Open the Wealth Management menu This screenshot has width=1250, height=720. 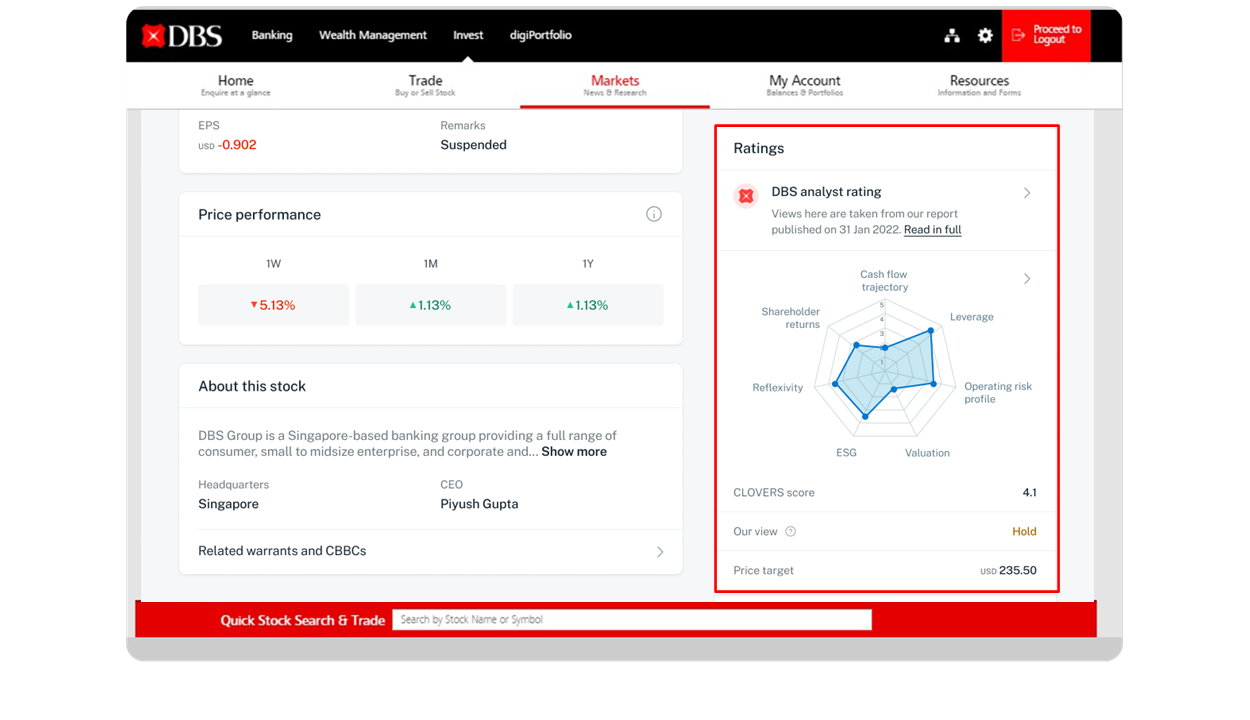[x=373, y=35]
